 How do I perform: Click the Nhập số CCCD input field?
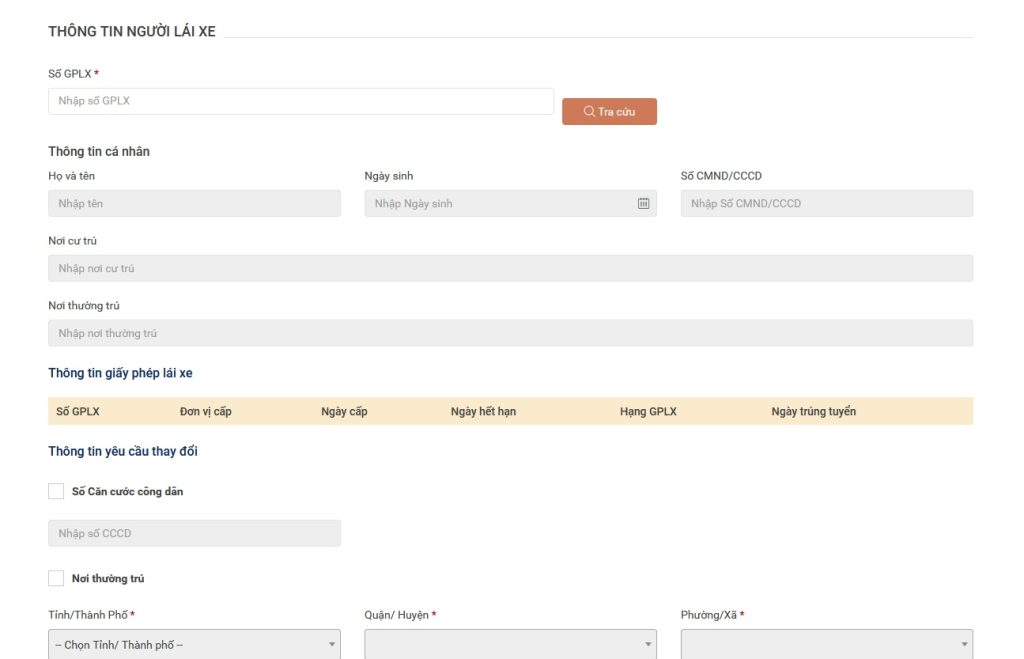194,533
